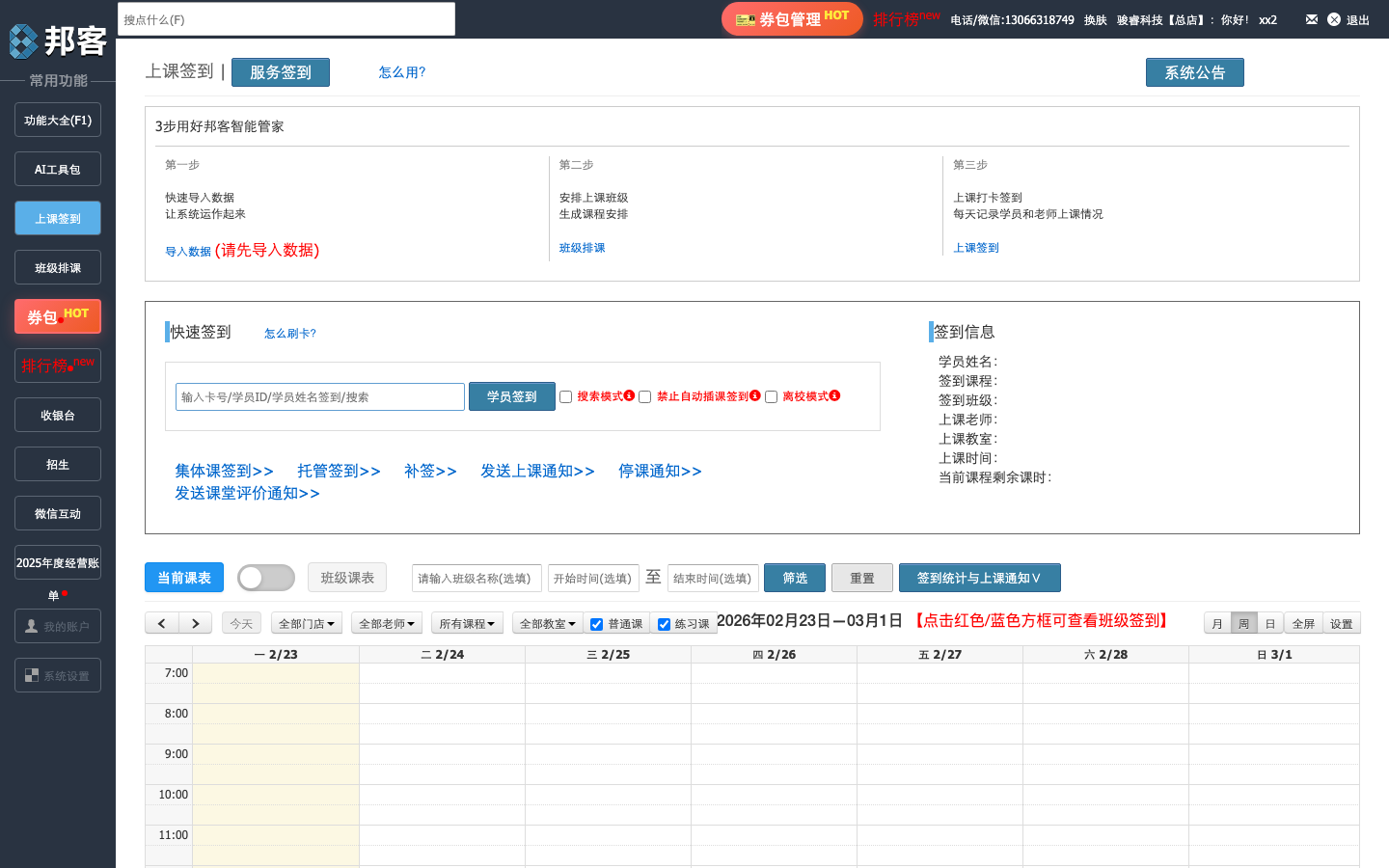Select the 周 calendar view tab
Screen dimensions: 1389x868
pyautogui.click(x=1241, y=622)
